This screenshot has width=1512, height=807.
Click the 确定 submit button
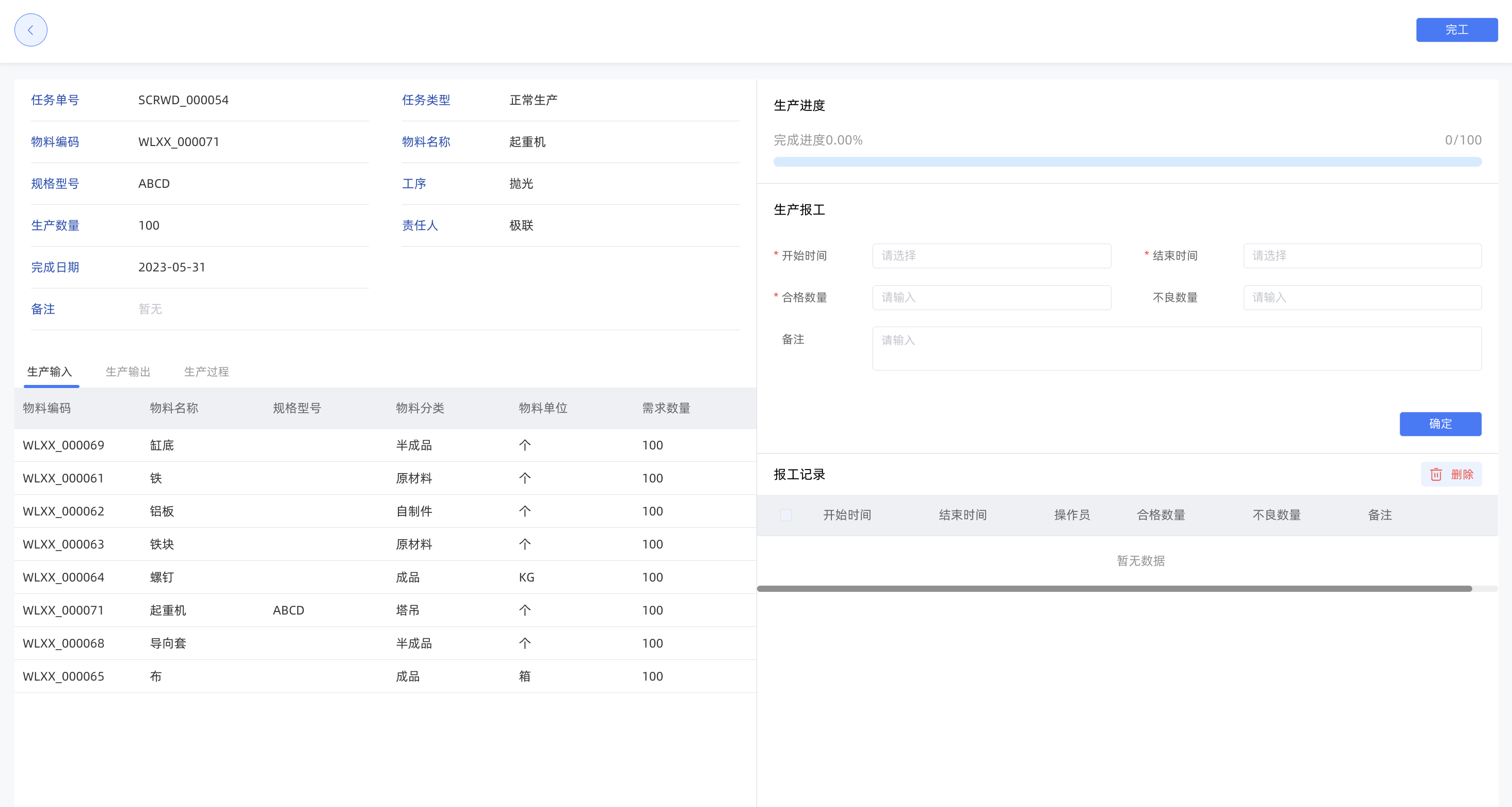pos(1440,424)
